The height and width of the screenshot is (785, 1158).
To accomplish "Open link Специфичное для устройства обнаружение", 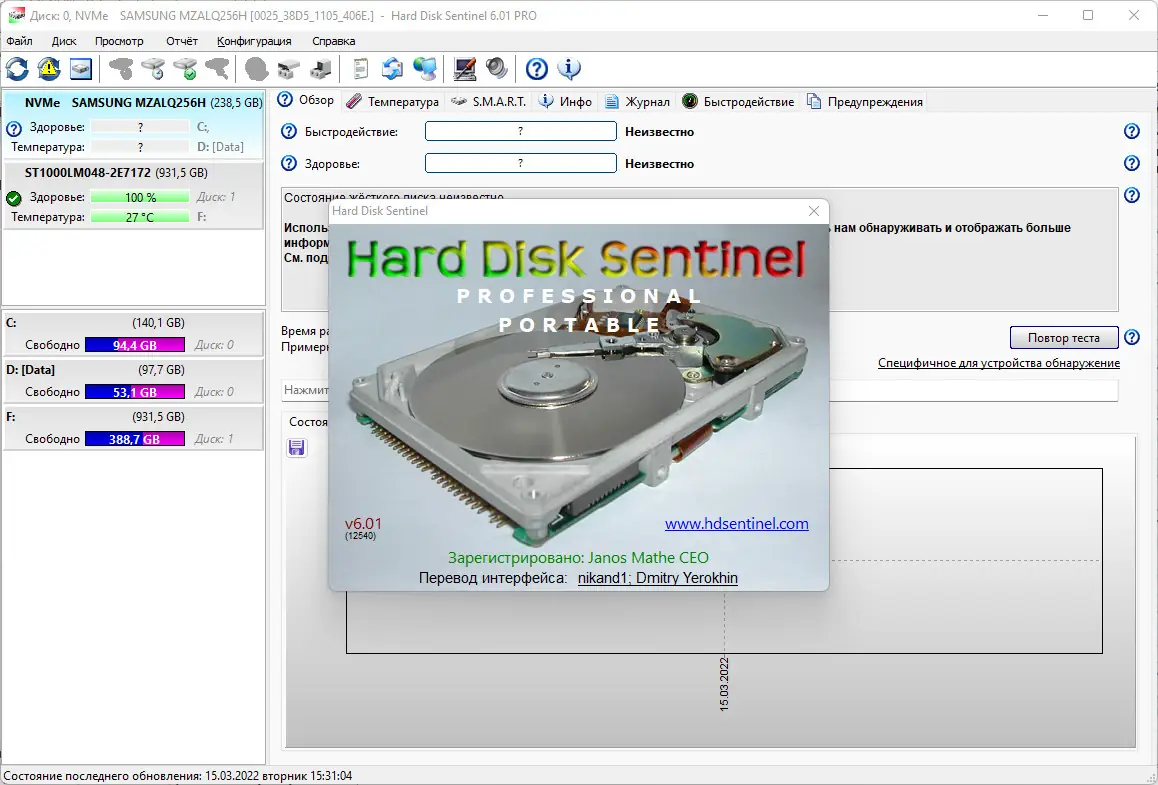I will (999, 363).
